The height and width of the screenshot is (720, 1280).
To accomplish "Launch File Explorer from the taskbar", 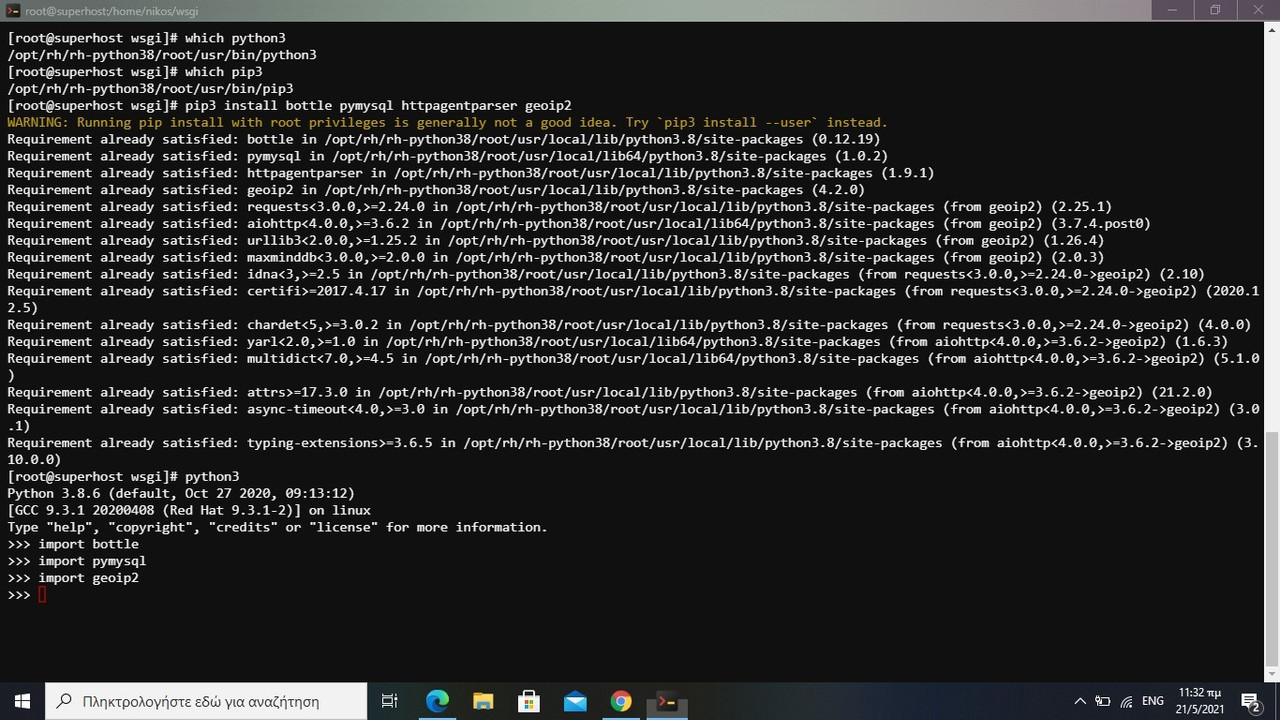I will 483,701.
